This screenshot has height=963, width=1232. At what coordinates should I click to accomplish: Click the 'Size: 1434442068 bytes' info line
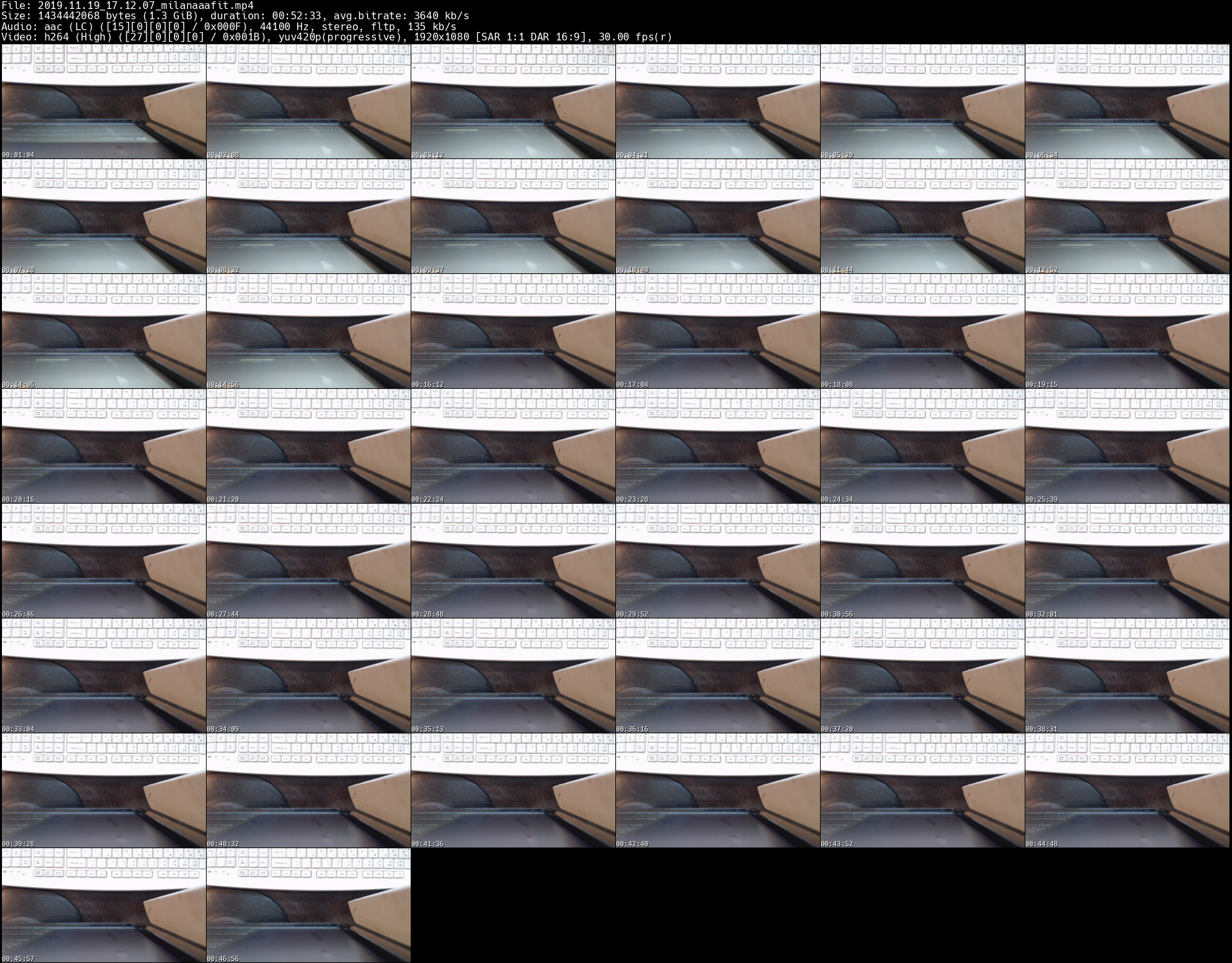(x=235, y=15)
